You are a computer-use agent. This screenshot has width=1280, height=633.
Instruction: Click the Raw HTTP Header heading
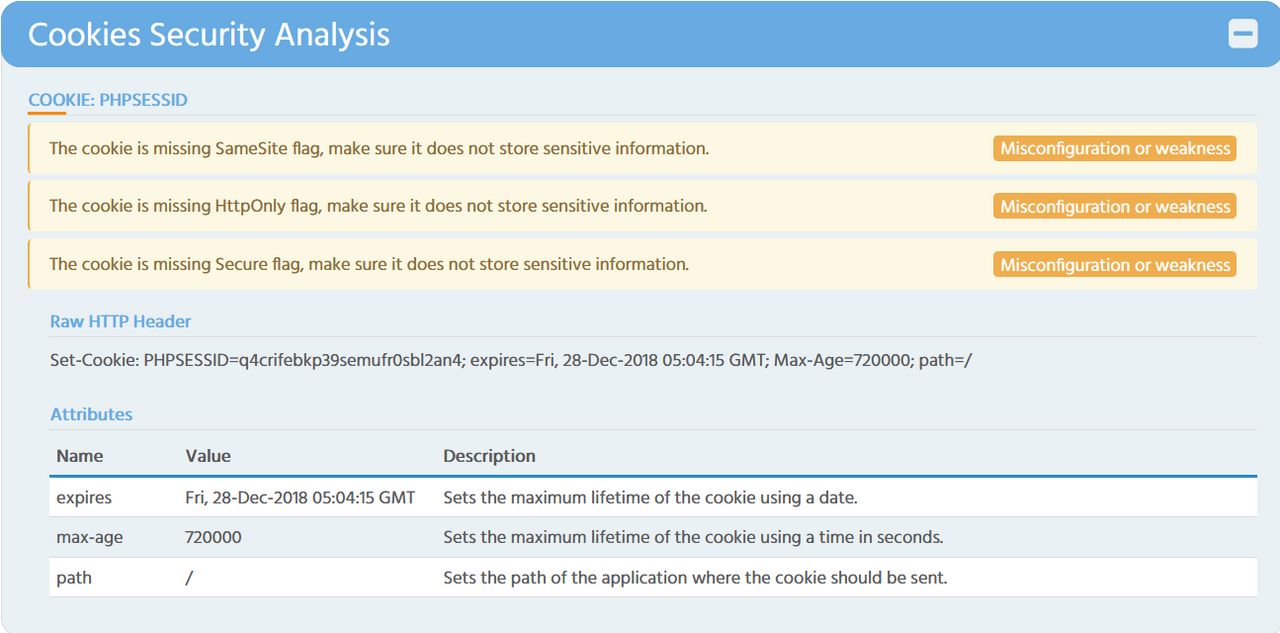tap(121, 322)
